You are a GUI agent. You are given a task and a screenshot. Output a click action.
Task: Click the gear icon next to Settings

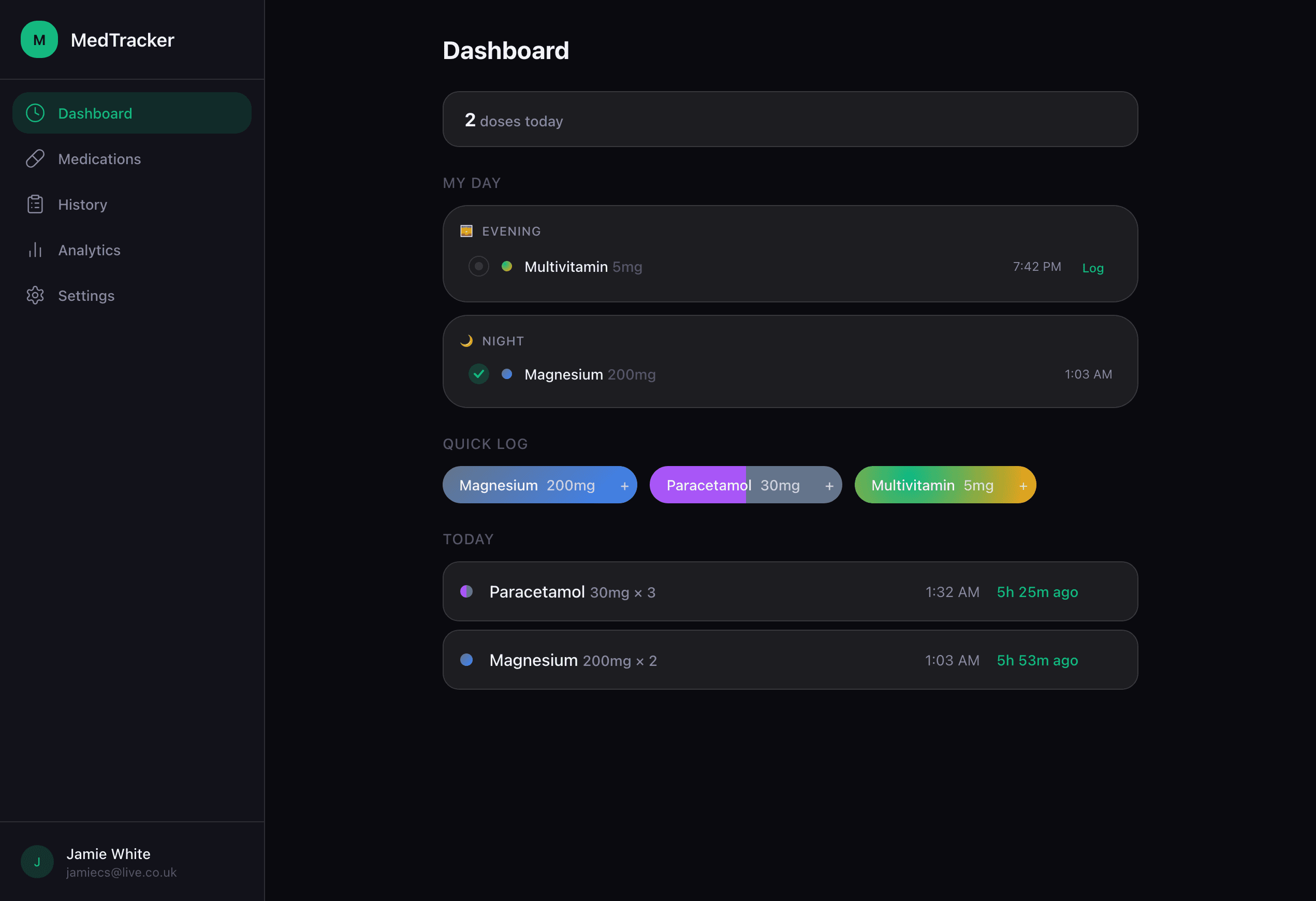pos(35,295)
